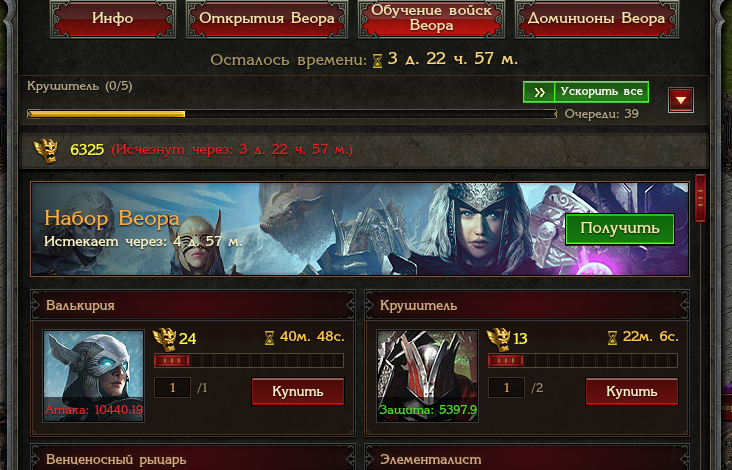Screen dimensions: 732x470
Task: Click the Крушитель training progress bar
Action: pyautogui.click(x=292, y=114)
